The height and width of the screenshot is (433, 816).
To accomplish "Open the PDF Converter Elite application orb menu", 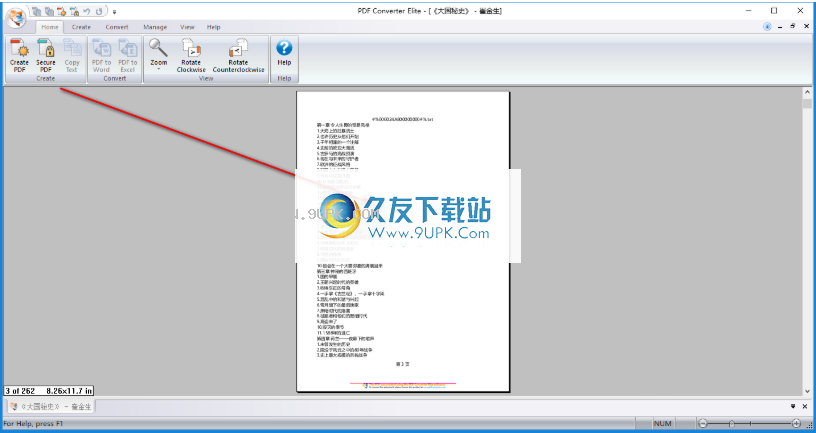I will [16, 18].
